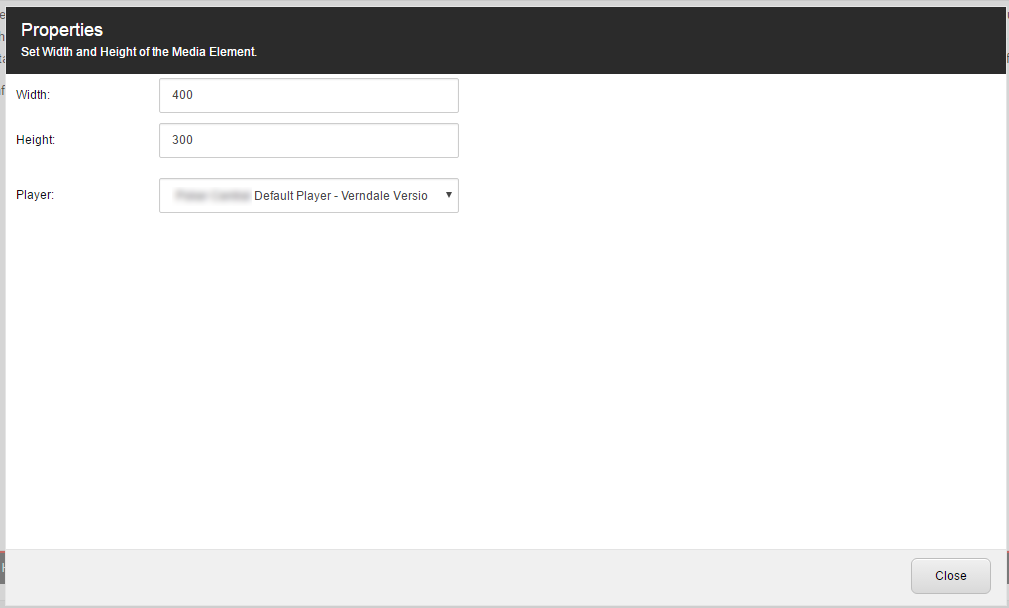The width and height of the screenshot is (1009, 608).
Task: Close the Properties dialog with Close button
Action: point(950,576)
